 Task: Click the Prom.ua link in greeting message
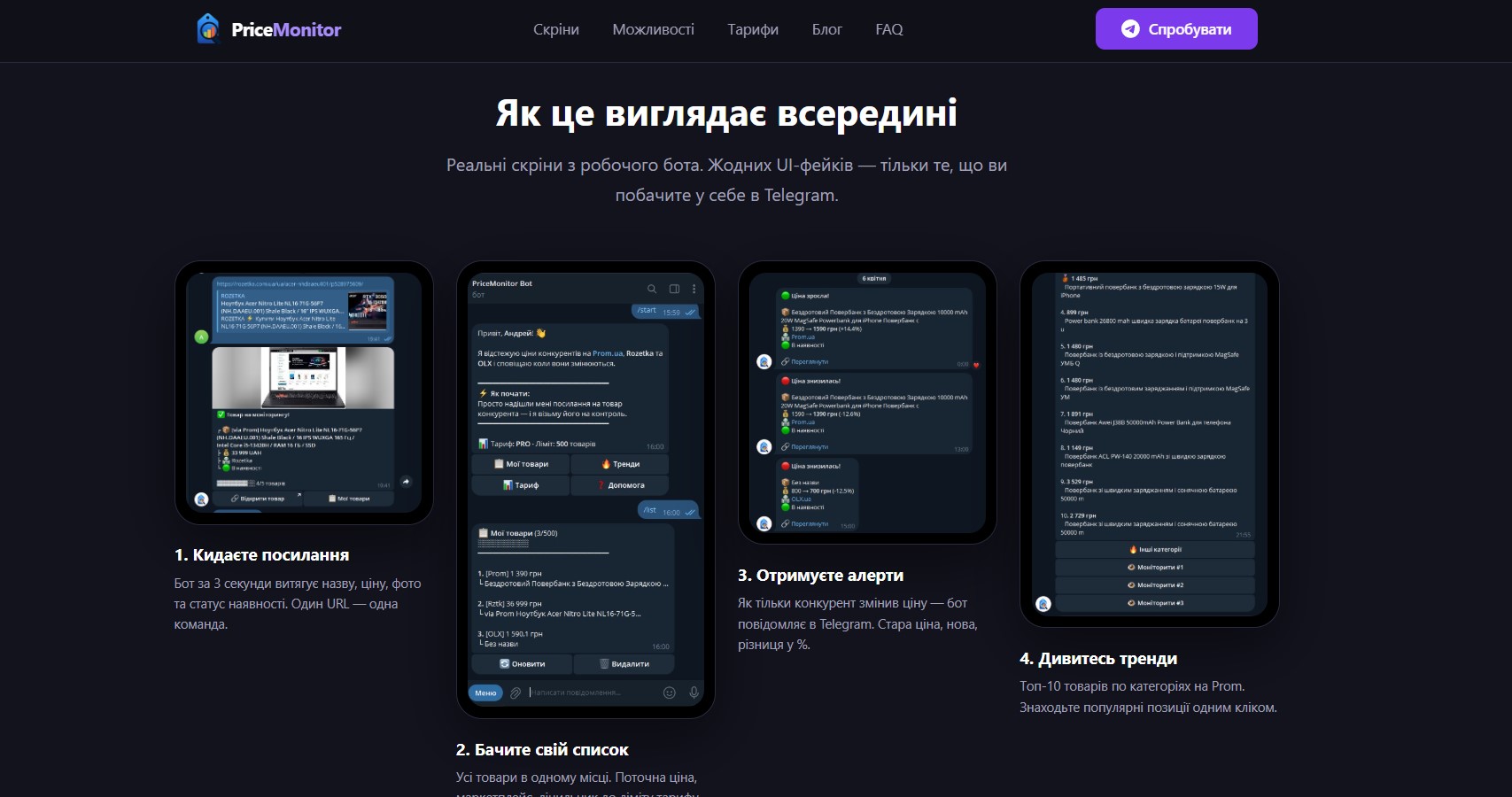pyautogui.click(x=608, y=353)
